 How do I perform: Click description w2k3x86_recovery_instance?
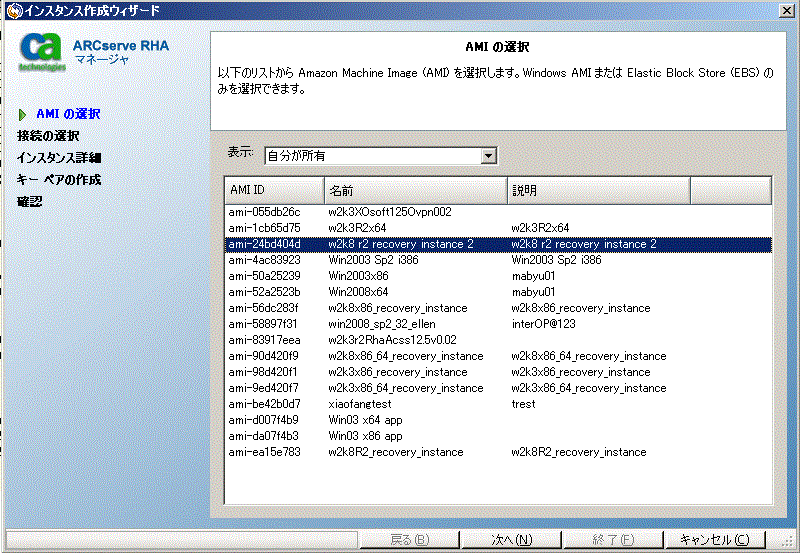[x=581, y=372]
